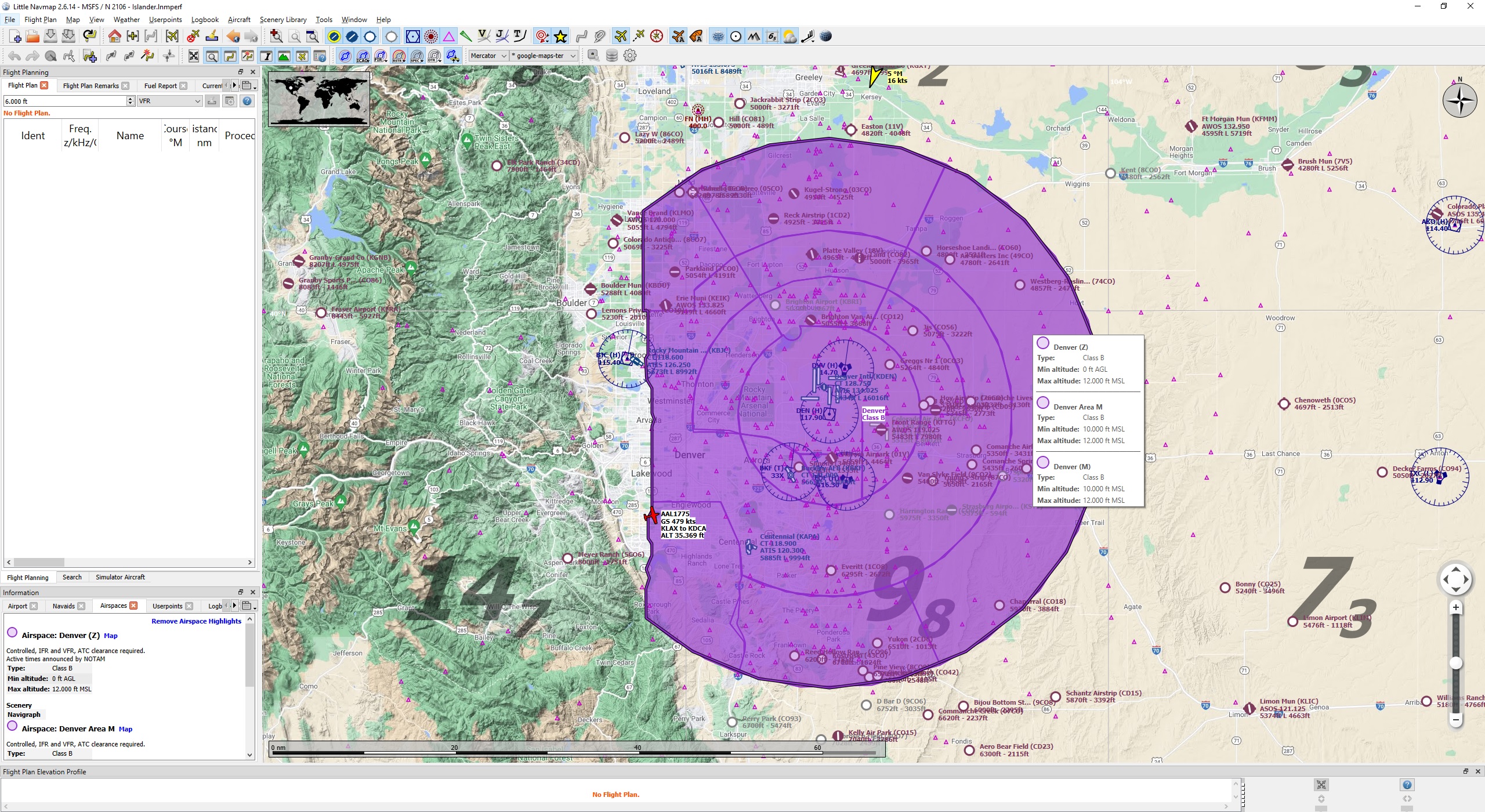Open the Information tab list dropdown
The width and height of the screenshot is (1485, 812).
click(248, 606)
